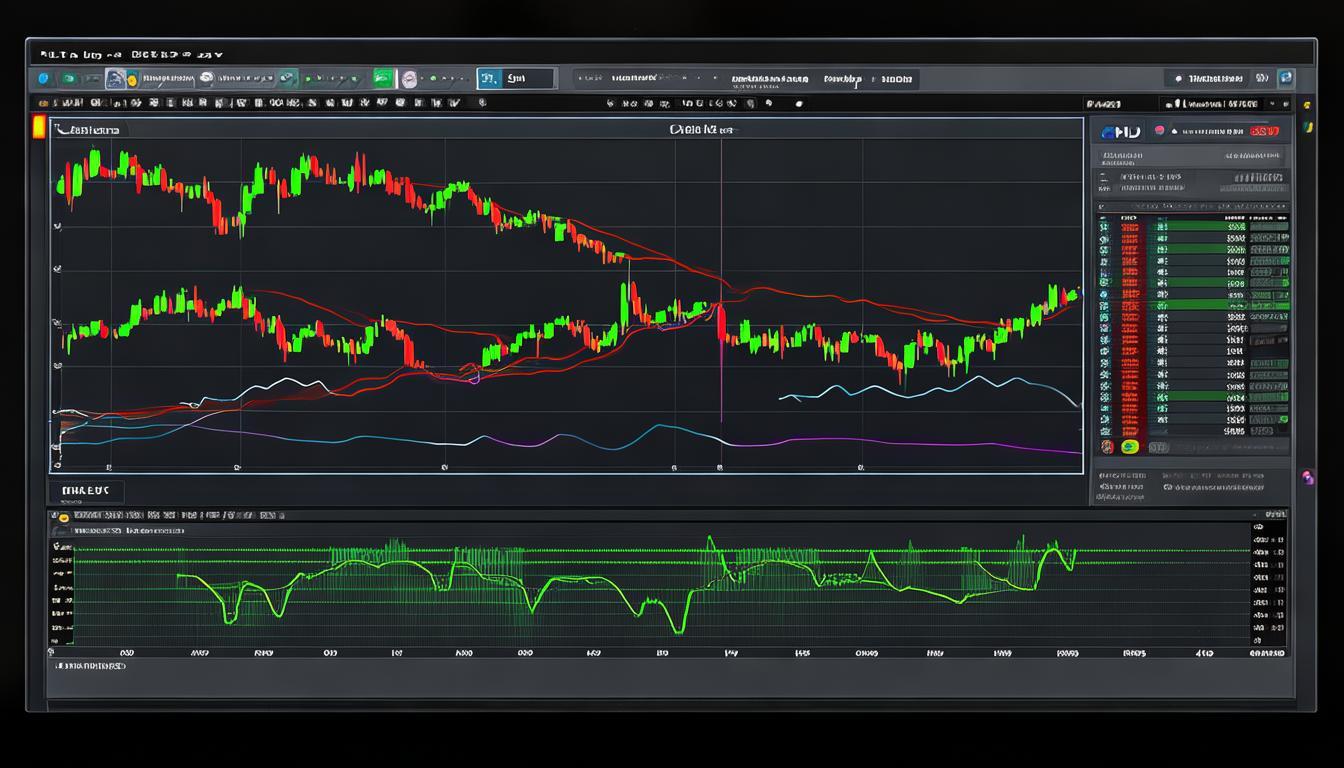The width and height of the screenshot is (1344, 768).
Task: Click the gray button below the order book
Action: tap(1159, 448)
